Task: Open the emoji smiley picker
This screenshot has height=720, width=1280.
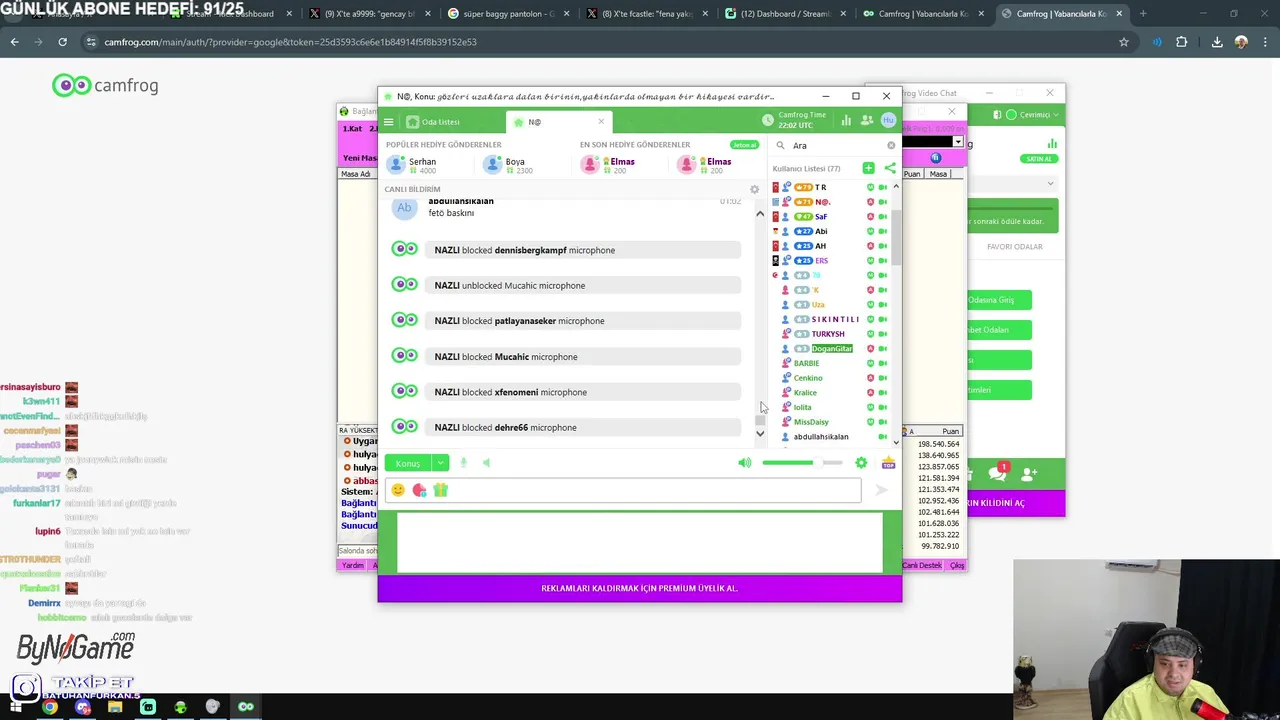Action: 398,490
